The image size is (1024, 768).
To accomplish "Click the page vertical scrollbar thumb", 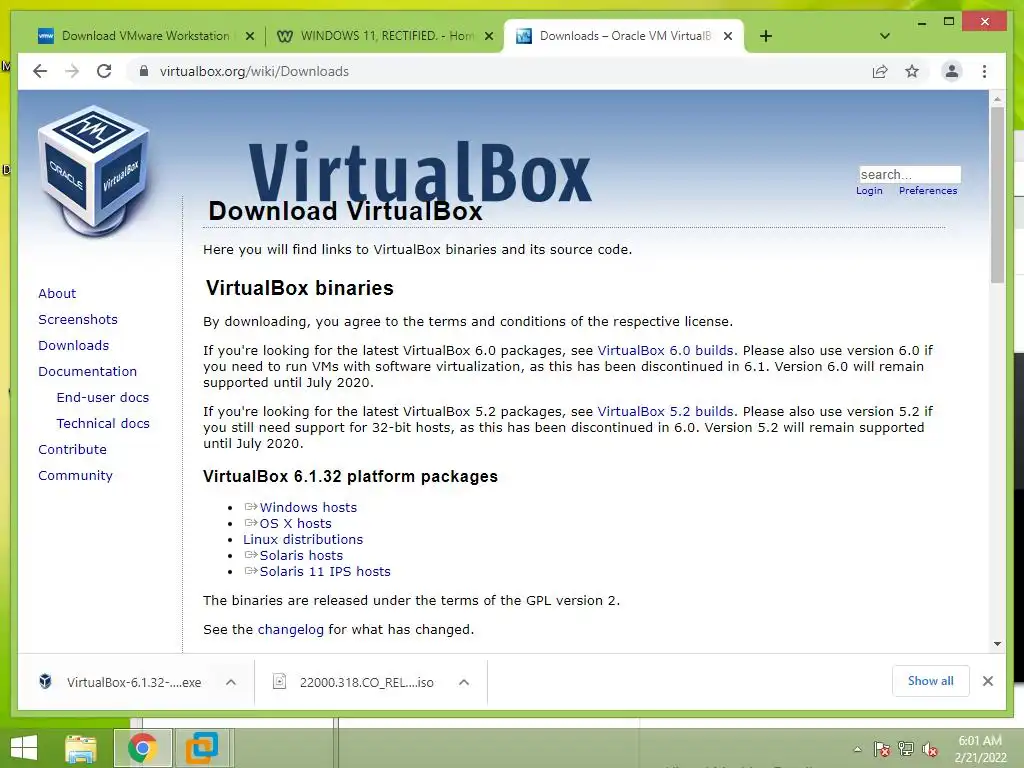I will coord(997,195).
